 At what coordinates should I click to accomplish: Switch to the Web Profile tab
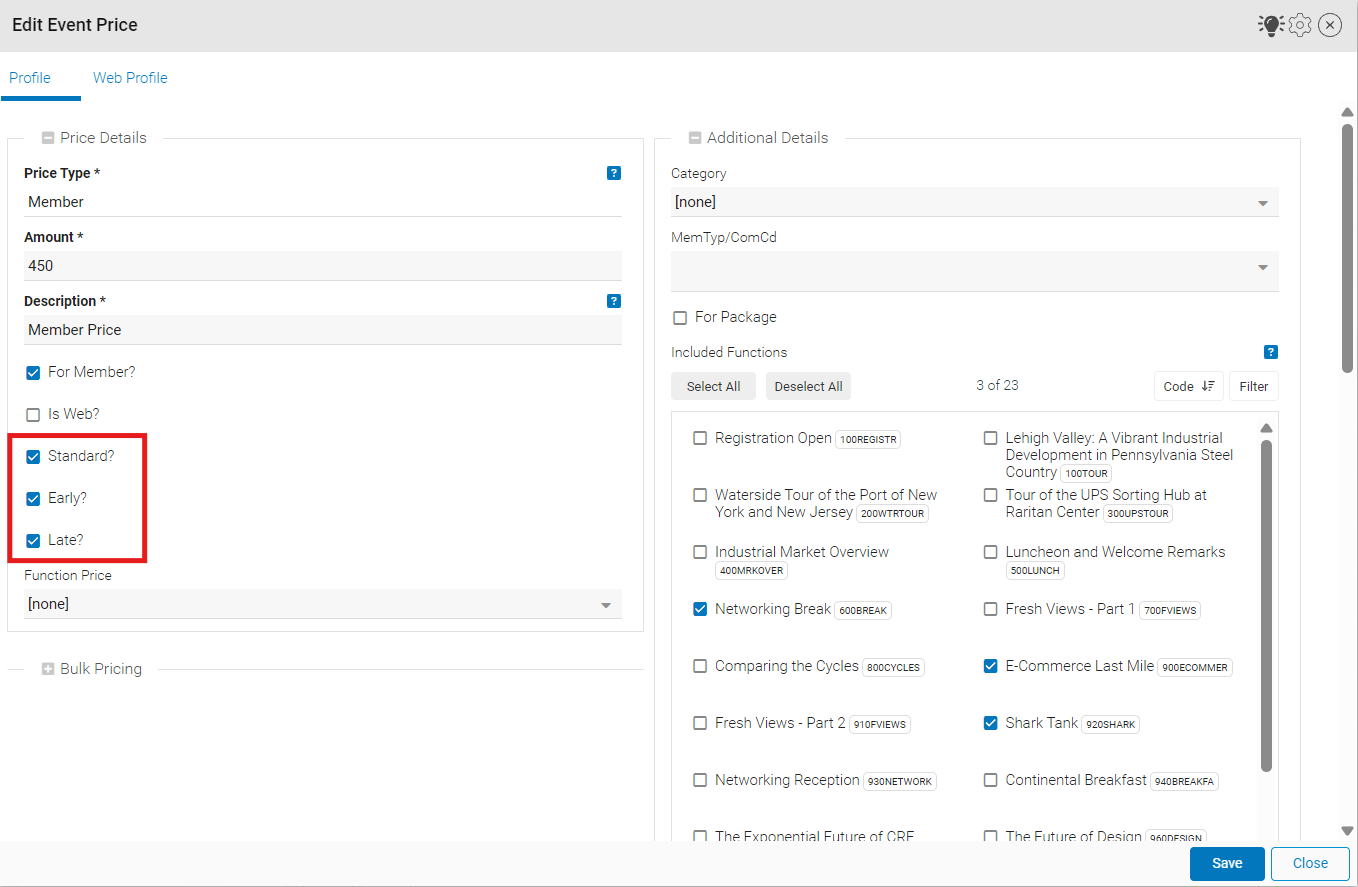click(x=130, y=78)
